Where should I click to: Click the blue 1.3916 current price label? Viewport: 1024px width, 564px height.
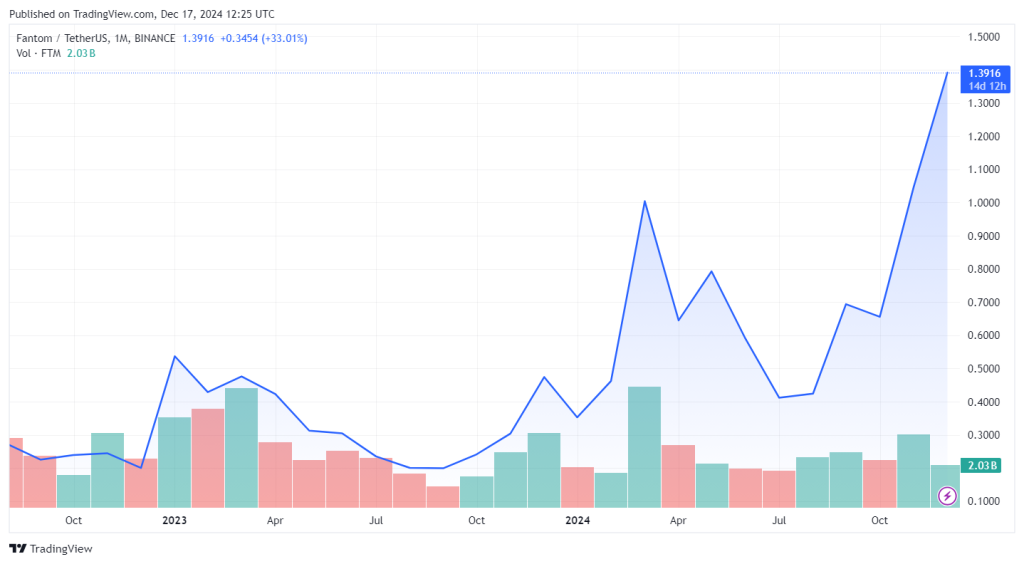coord(984,73)
